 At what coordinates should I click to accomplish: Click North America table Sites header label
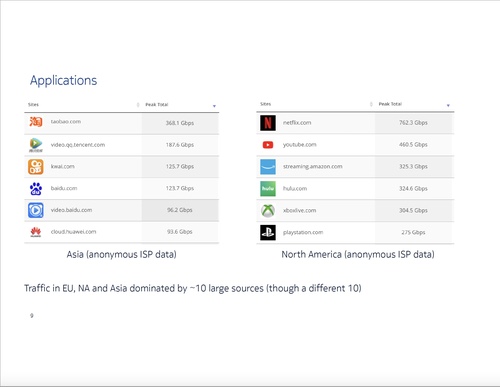266,104
